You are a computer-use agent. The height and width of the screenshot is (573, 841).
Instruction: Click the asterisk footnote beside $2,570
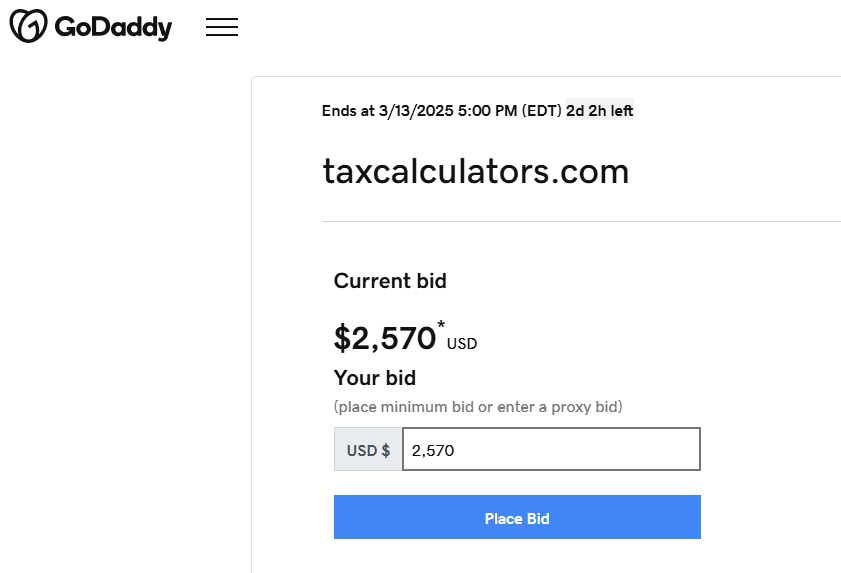coord(441,325)
